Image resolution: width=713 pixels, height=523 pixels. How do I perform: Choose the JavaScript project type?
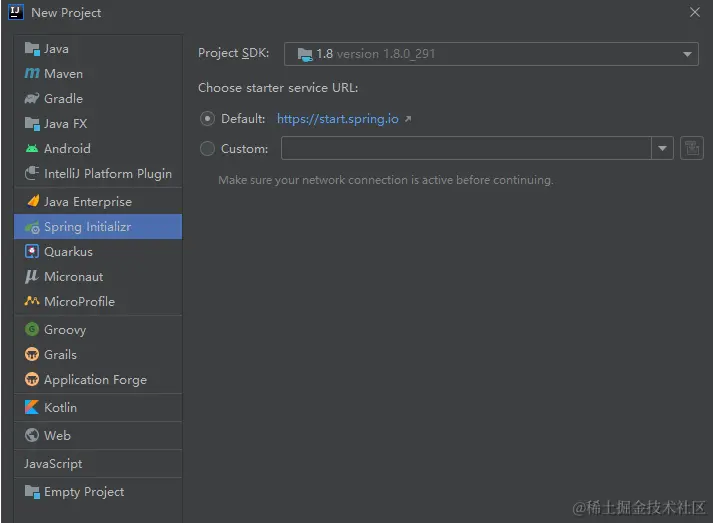point(53,463)
